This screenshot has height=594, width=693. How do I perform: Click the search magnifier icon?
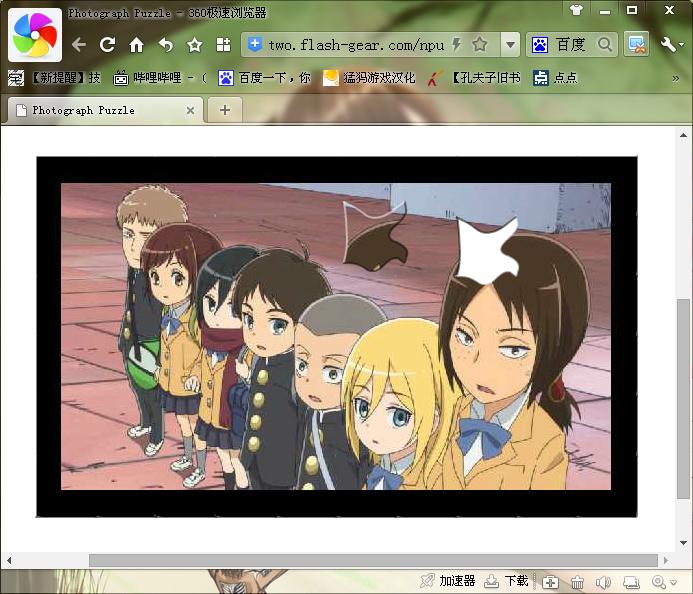pyautogui.click(x=605, y=45)
